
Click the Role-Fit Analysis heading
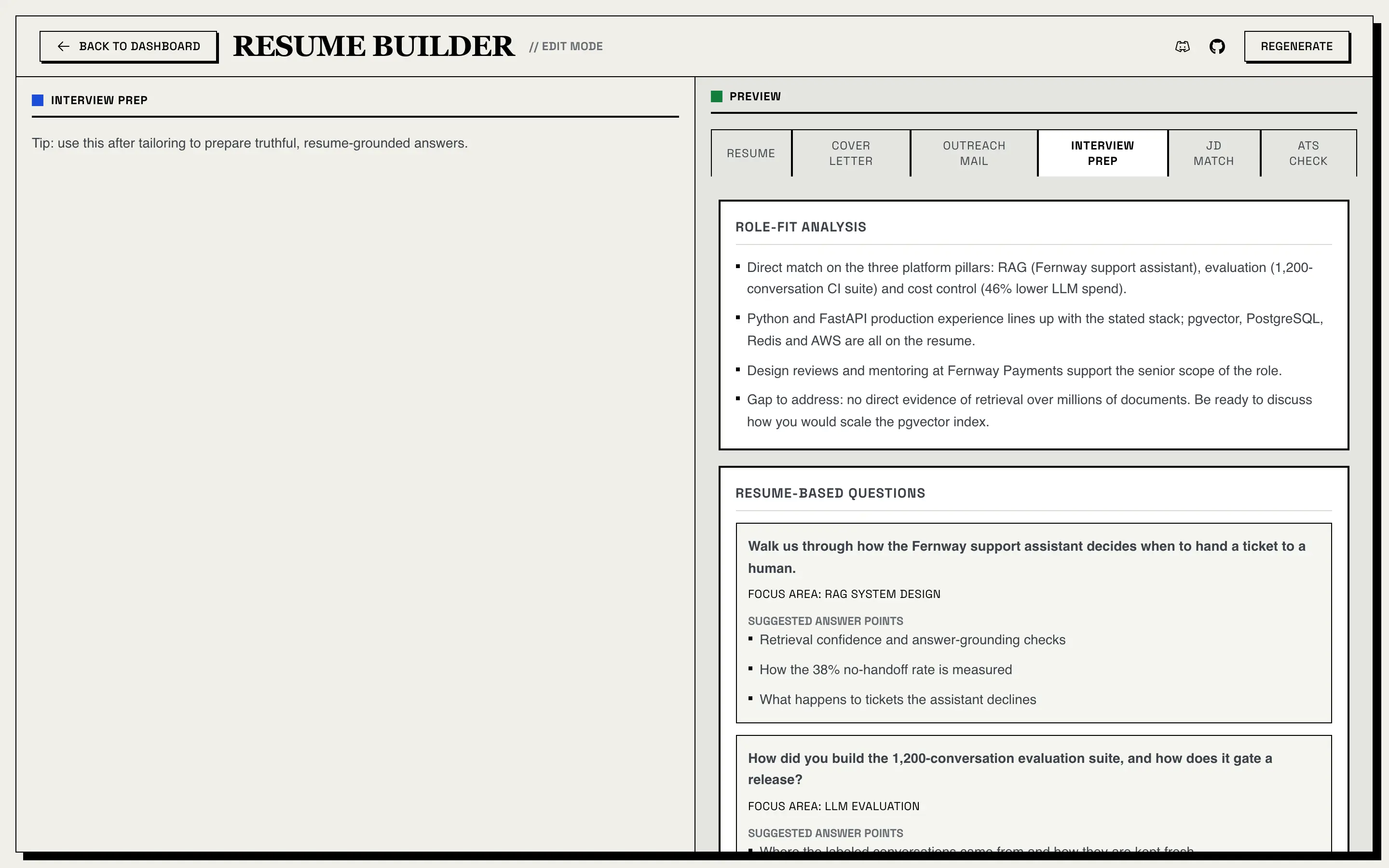click(801, 227)
